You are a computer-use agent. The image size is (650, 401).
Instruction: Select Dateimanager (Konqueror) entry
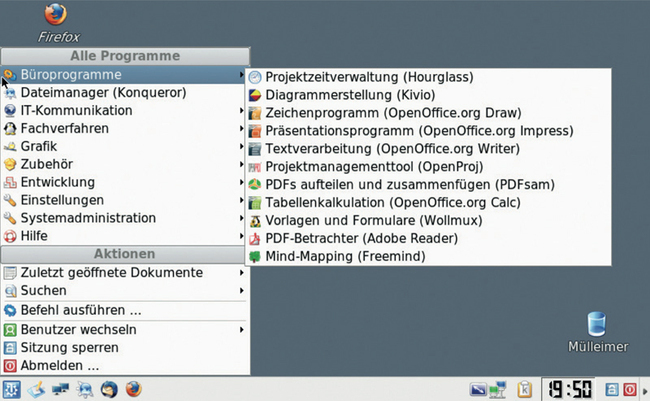123,92
